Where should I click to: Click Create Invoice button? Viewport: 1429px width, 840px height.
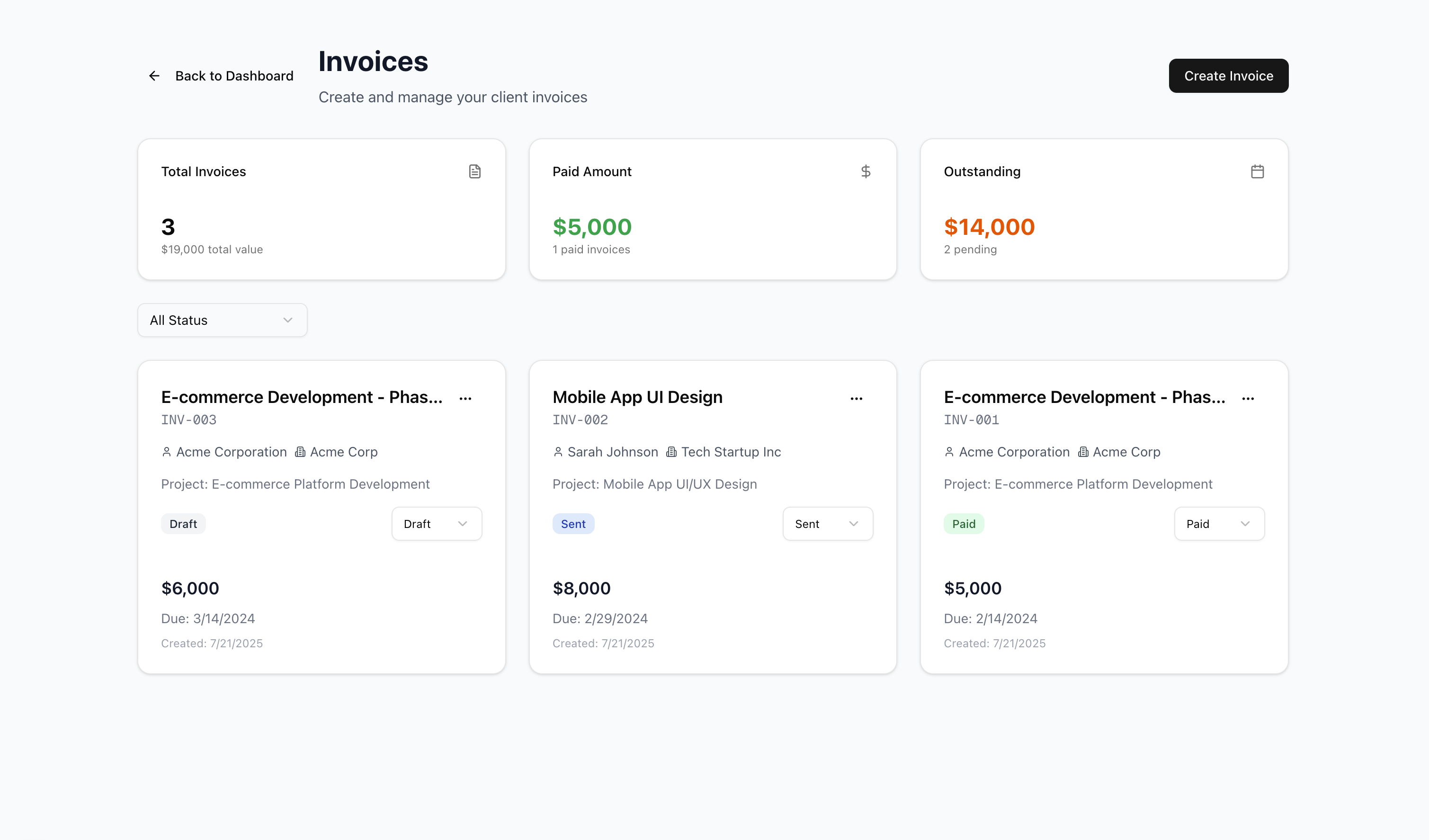pos(1228,76)
